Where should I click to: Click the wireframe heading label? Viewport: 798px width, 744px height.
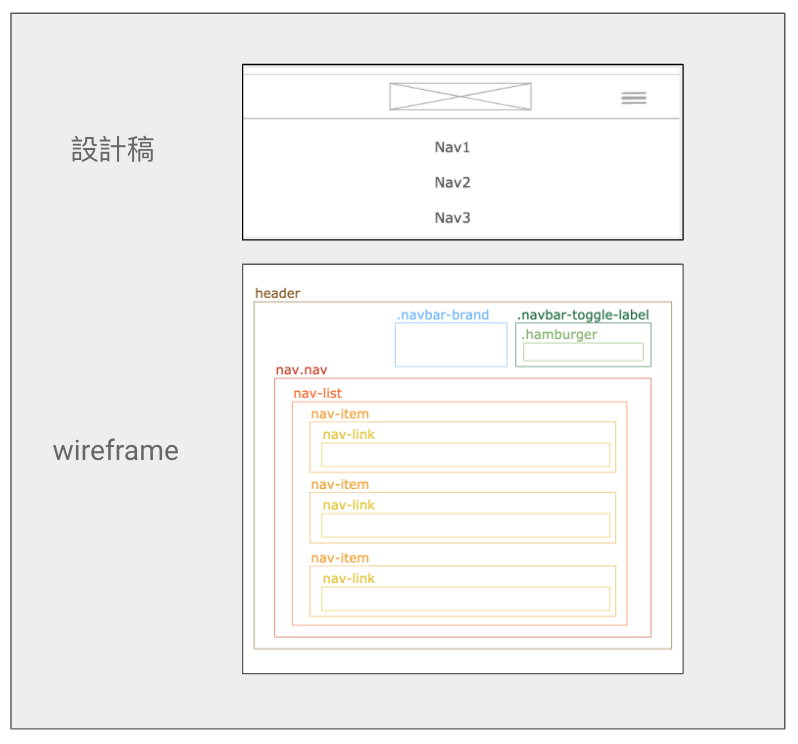115,450
